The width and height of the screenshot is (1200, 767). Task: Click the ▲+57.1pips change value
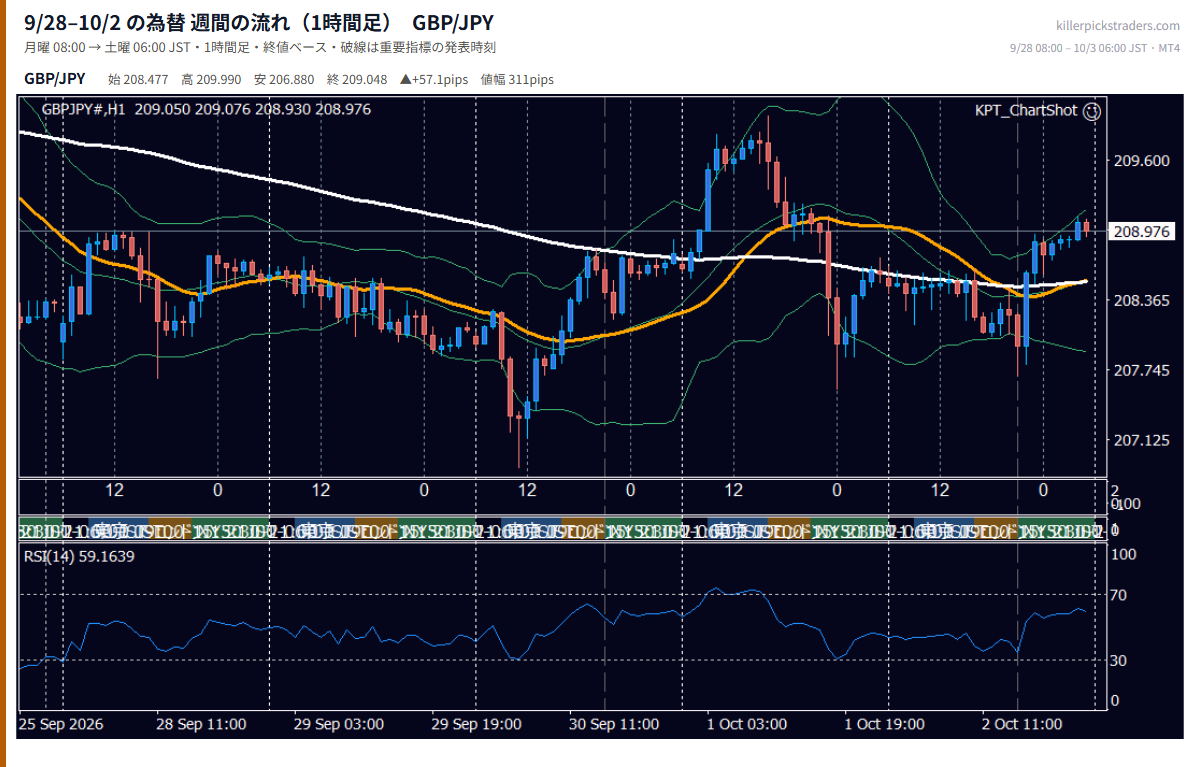click(435, 80)
